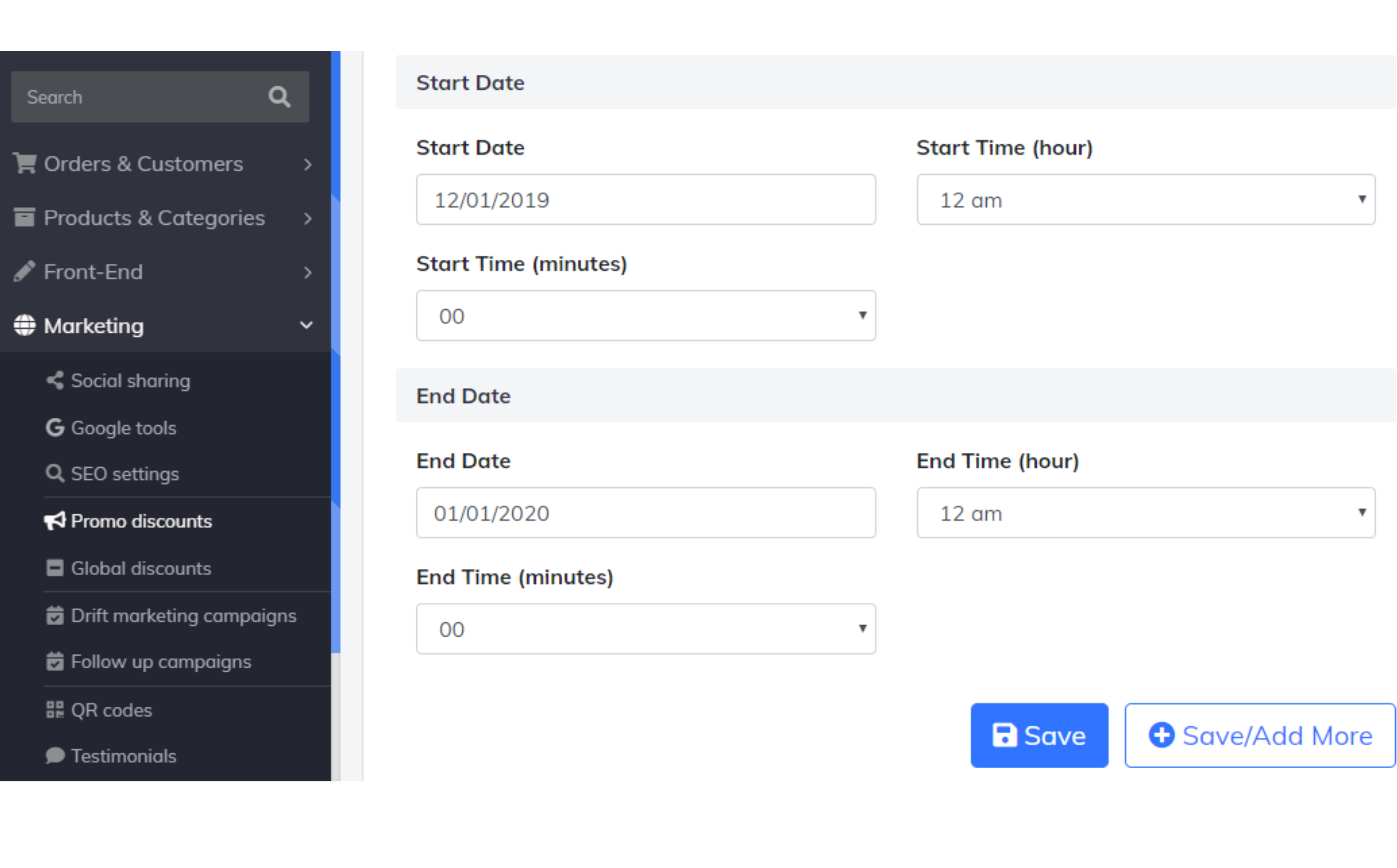Click the Social sharing share icon
This screenshot has height=868, width=1397.
pyautogui.click(x=55, y=380)
